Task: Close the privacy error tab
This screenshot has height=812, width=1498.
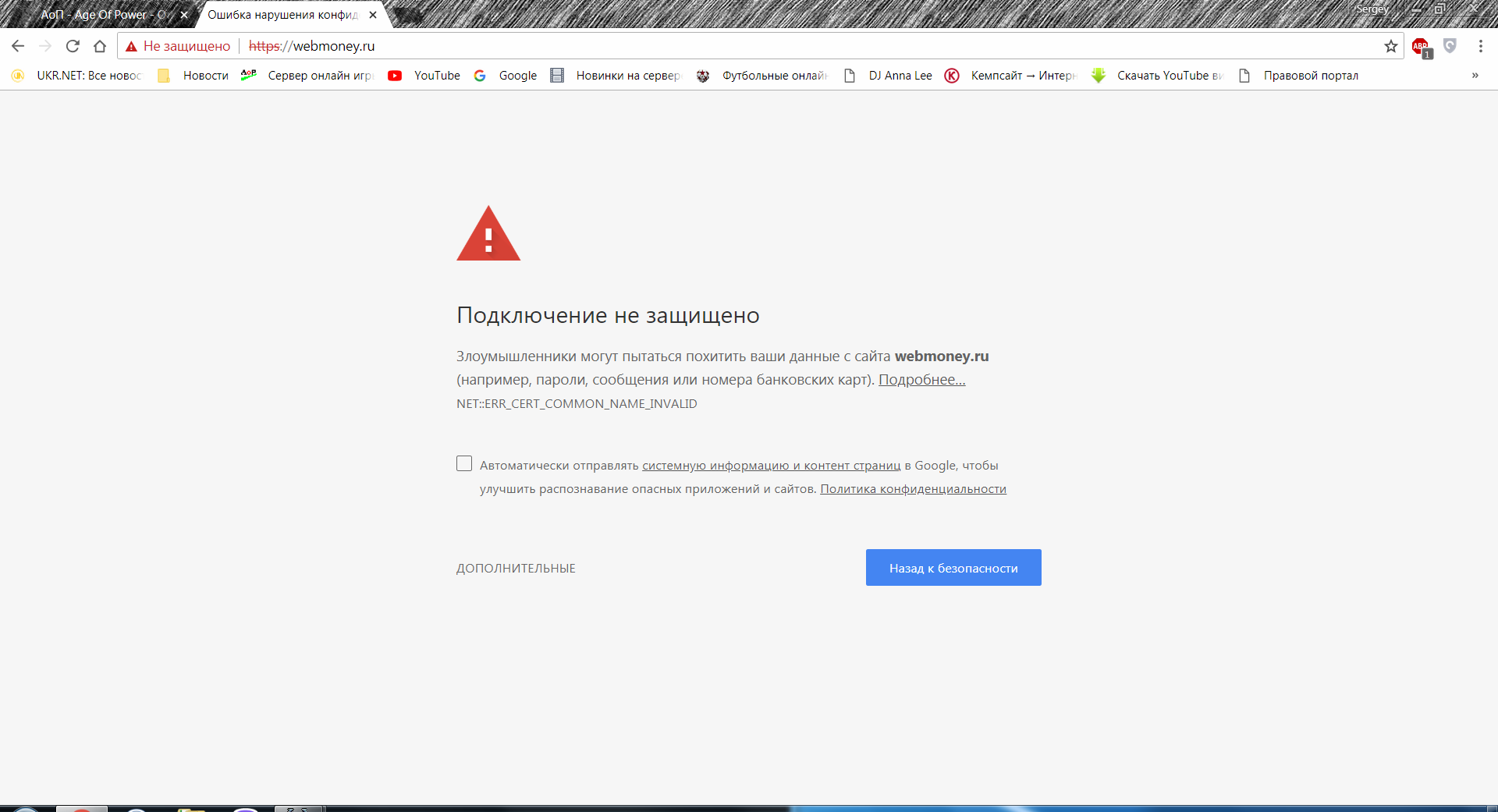Action: click(x=373, y=15)
